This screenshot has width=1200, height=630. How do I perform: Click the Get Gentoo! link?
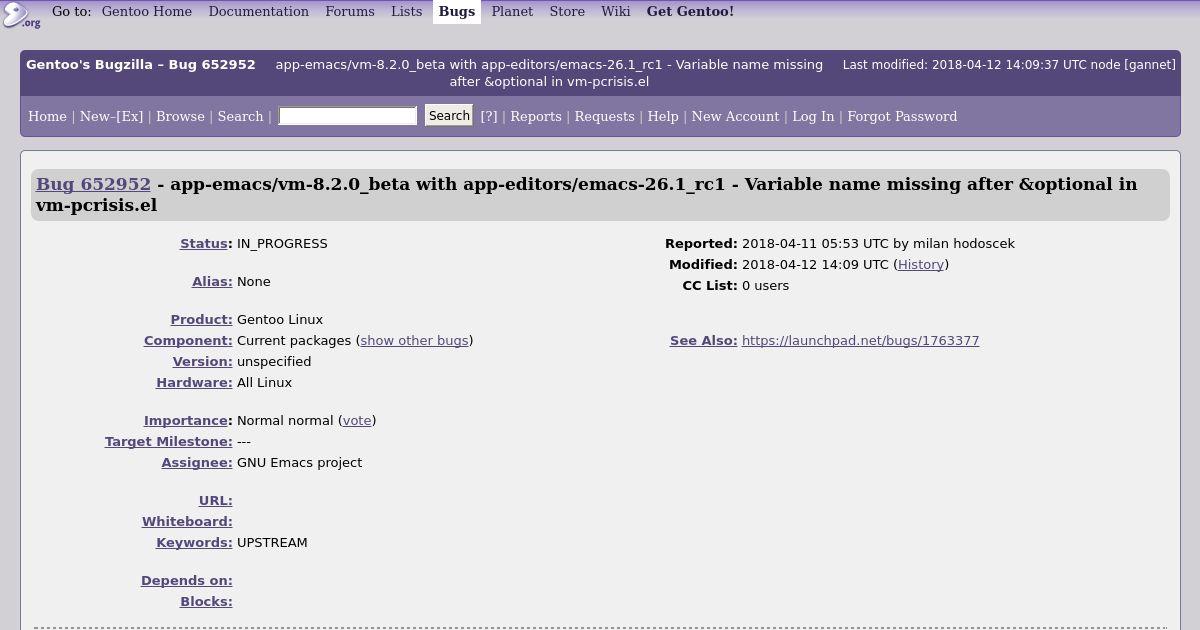[x=690, y=12]
